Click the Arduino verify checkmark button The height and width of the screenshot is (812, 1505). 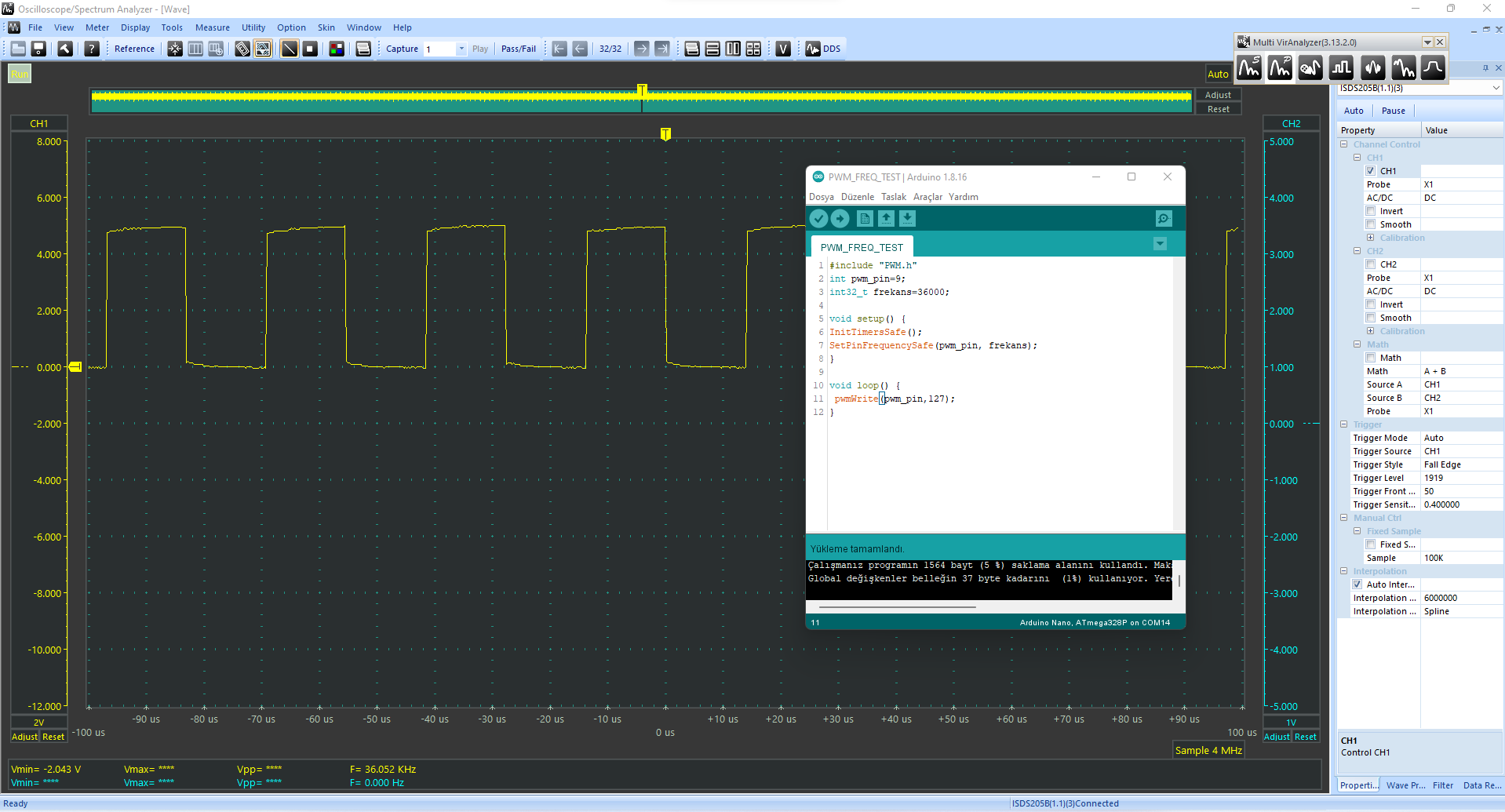(818, 219)
